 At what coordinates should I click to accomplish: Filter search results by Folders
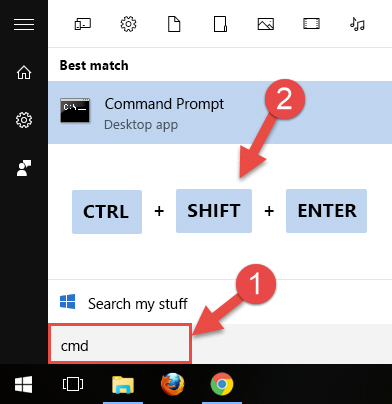pos(220,24)
